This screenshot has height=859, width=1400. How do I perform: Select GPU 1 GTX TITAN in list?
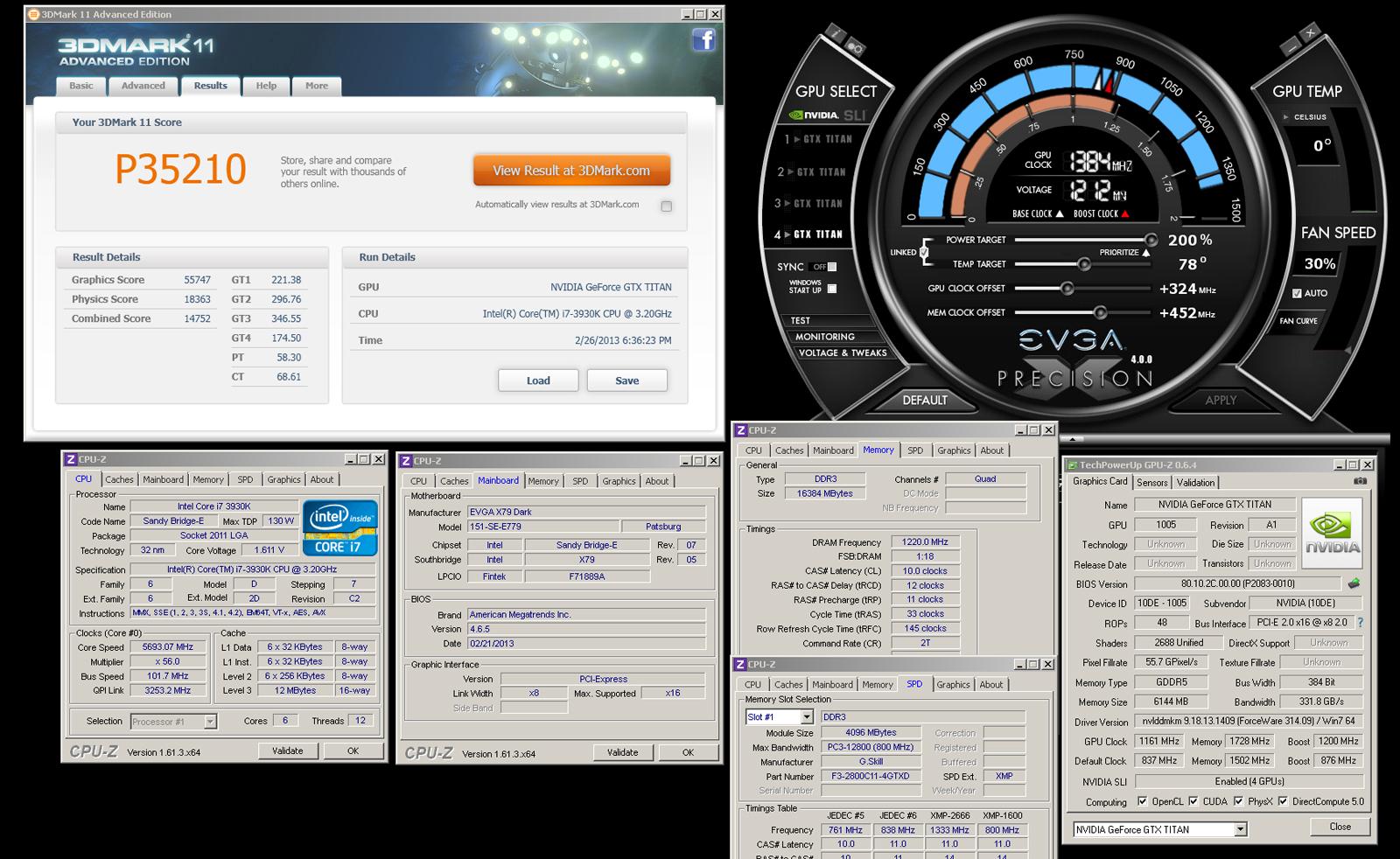point(819,139)
